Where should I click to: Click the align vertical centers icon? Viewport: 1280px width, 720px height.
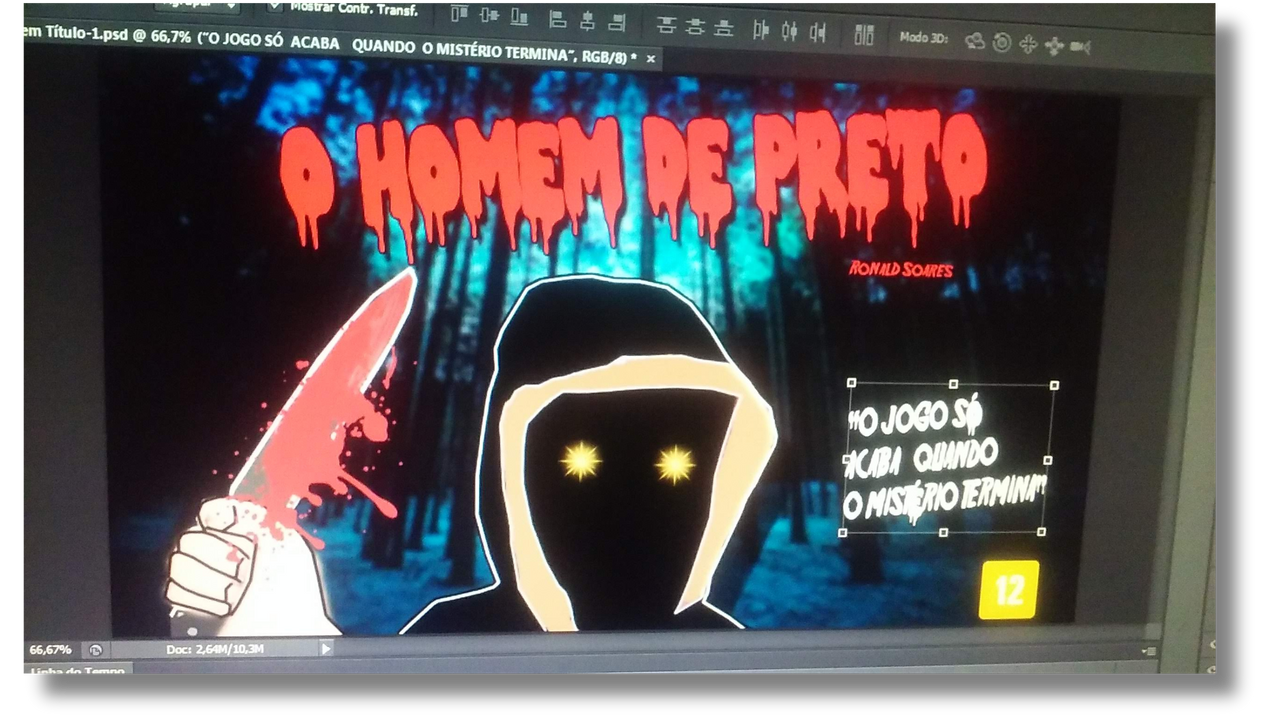pyautogui.click(x=489, y=15)
